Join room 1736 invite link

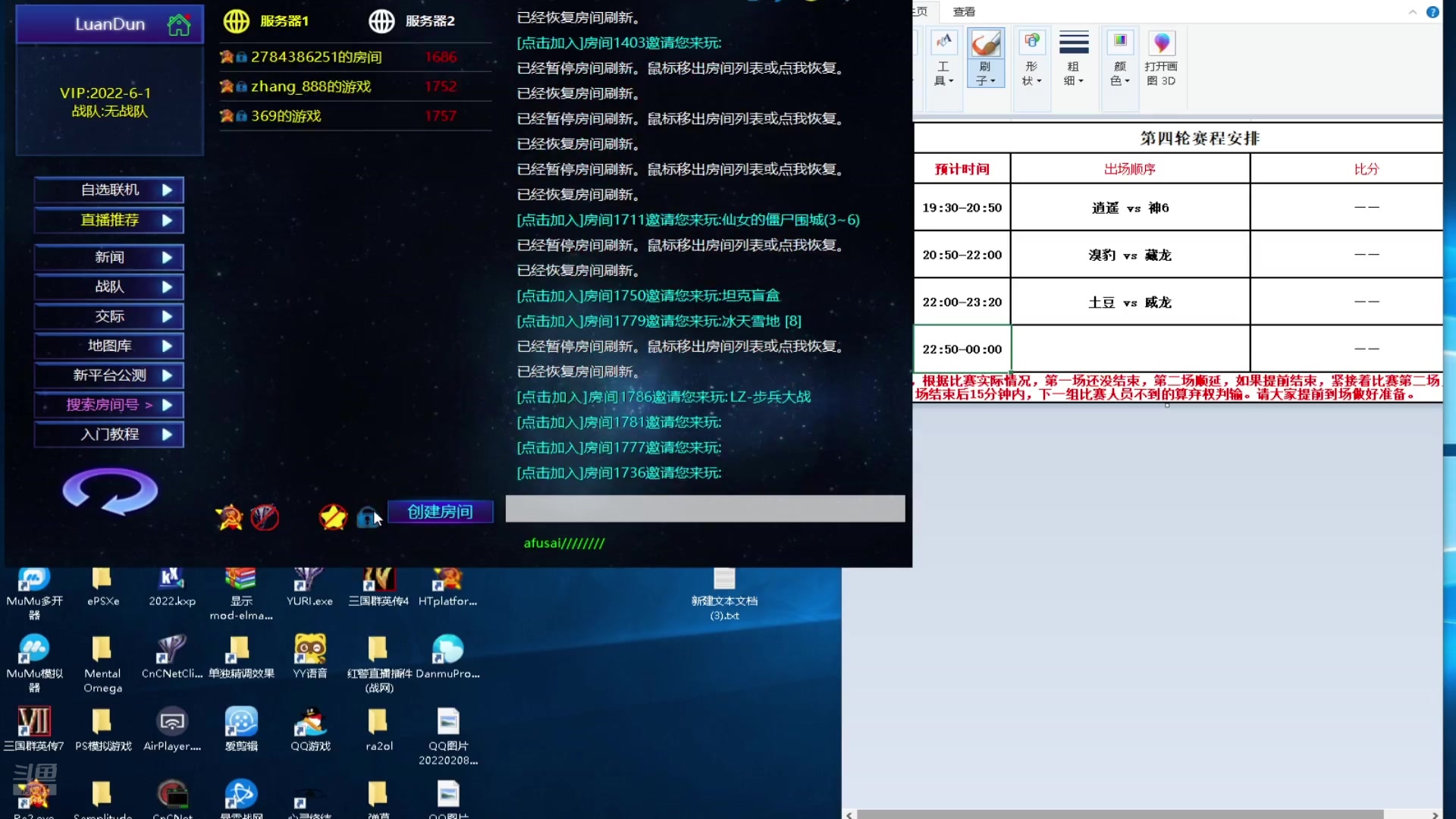pos(619,473)
